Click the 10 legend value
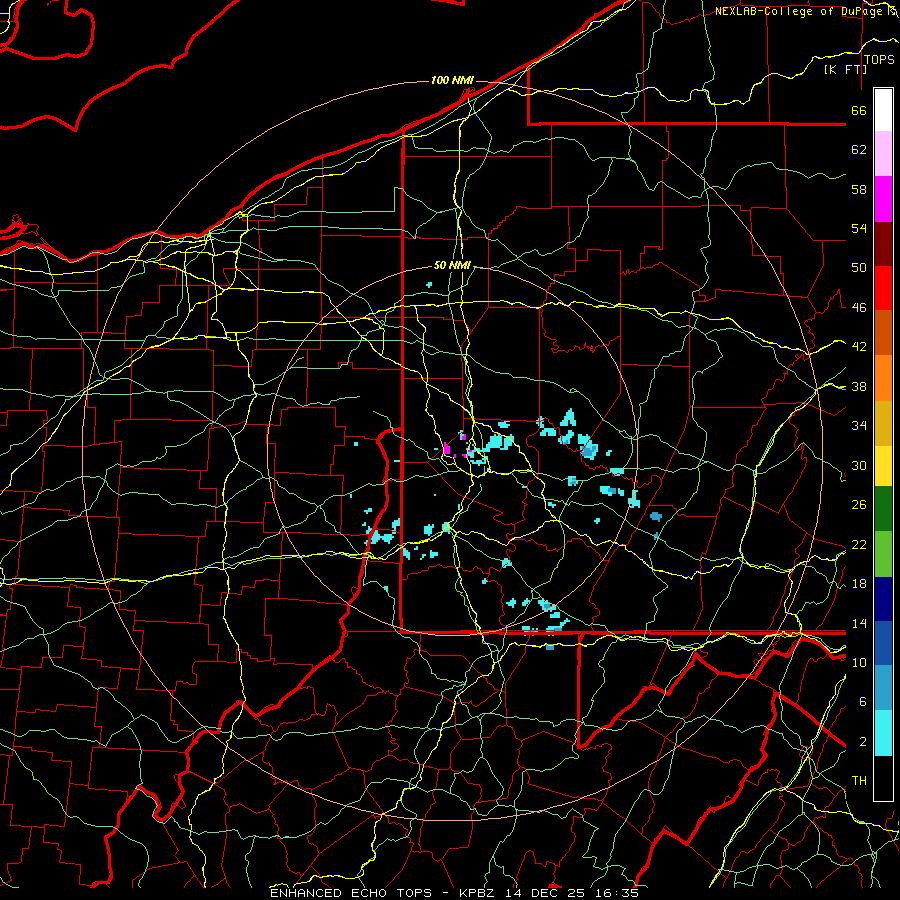The height and width of the screenshot is (900, 900). pos(859,662)
